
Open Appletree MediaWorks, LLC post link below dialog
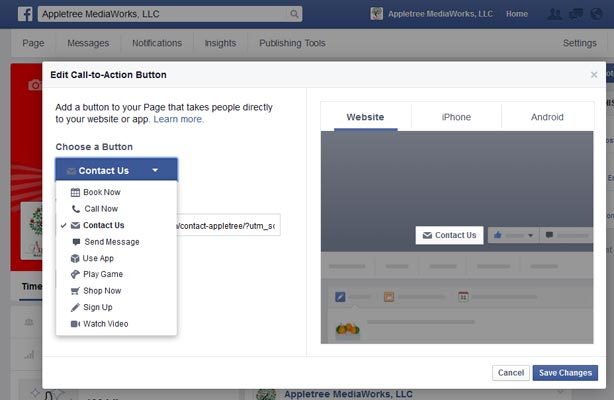click(348, 394)
